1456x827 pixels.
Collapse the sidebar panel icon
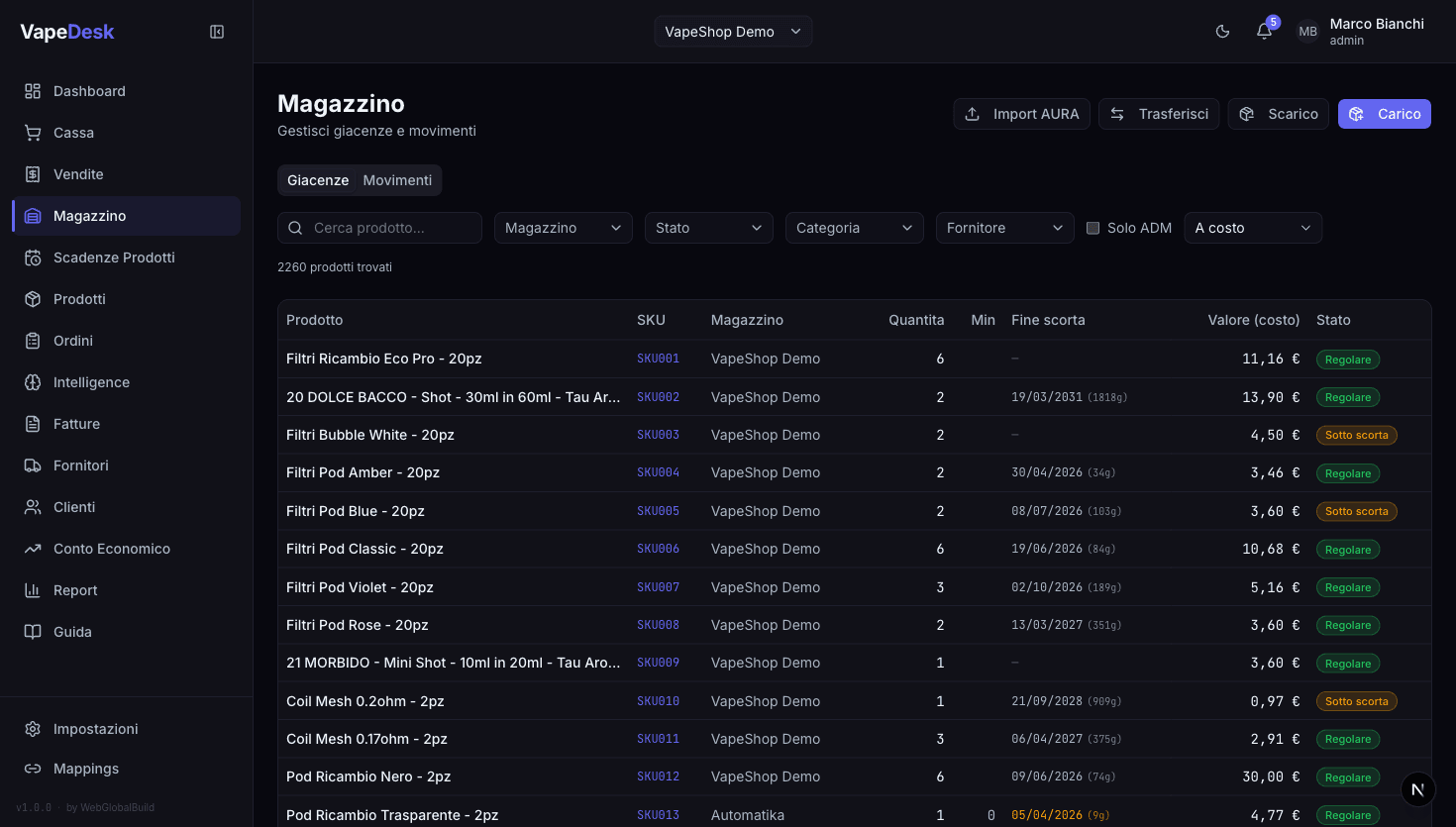(x=217, y=32)
